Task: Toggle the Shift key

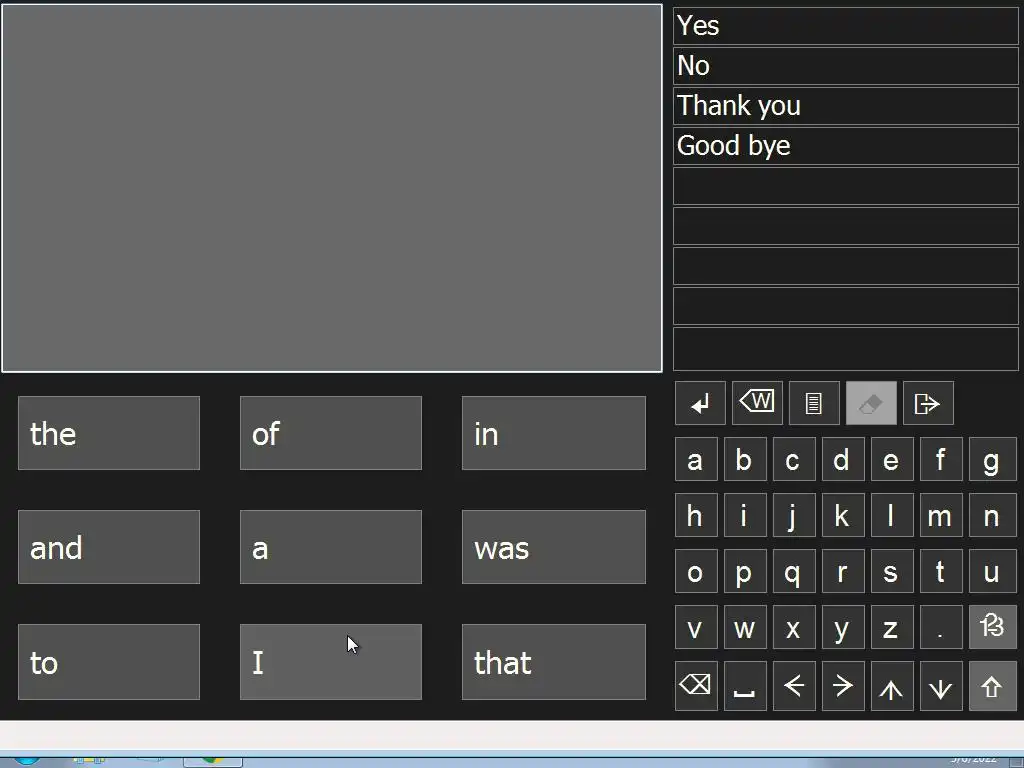Action: point(992,686)
